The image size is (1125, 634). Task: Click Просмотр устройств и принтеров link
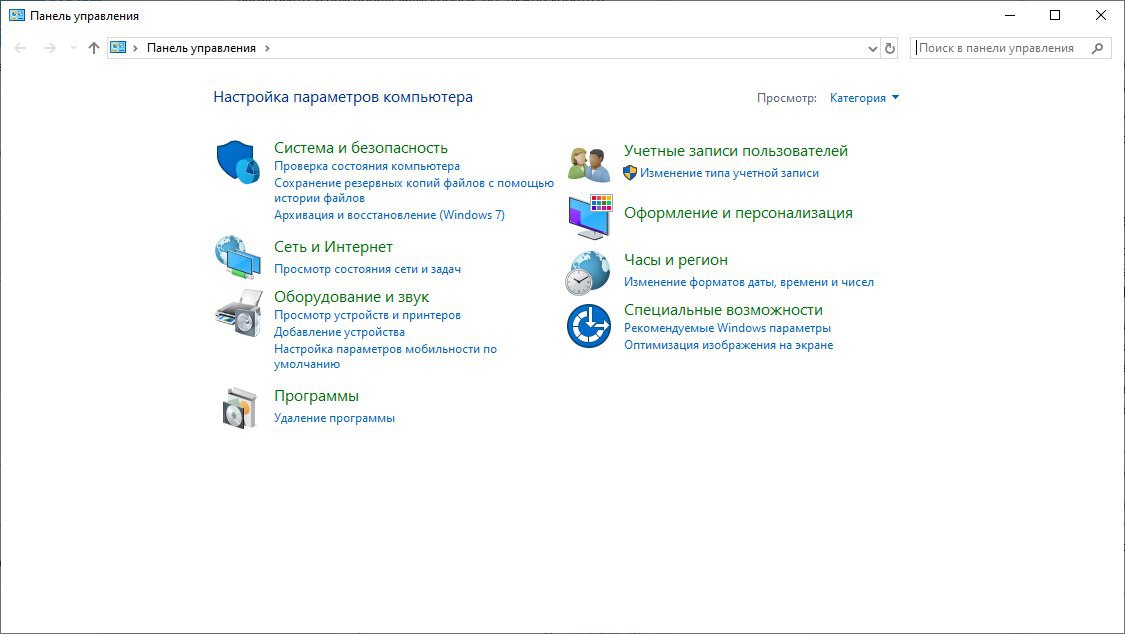pyautogui.click(x=367, y=315)
